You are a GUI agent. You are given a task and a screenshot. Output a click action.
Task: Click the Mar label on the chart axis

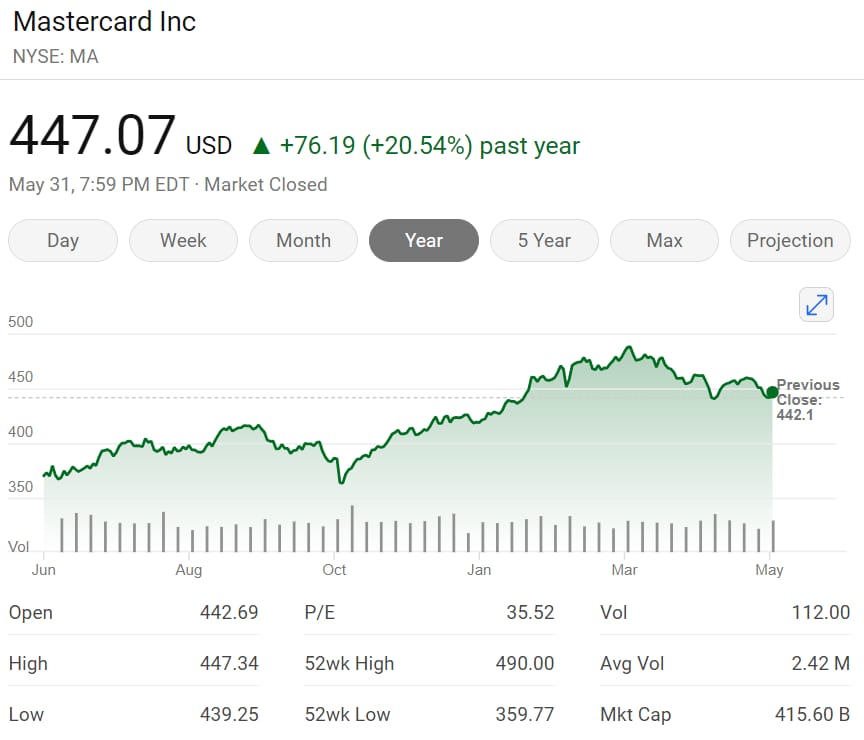(624, 570)
